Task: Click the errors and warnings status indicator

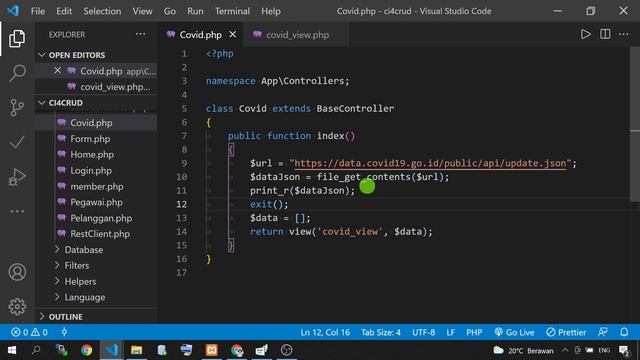Action: tap(29, 332)
